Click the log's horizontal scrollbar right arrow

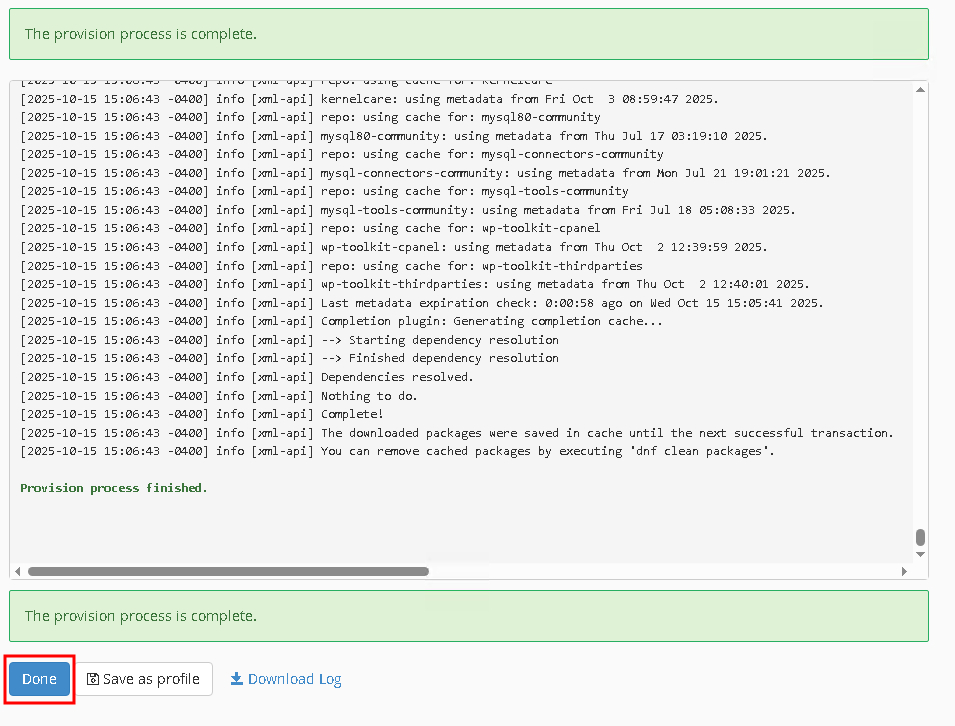coord(905,571)
